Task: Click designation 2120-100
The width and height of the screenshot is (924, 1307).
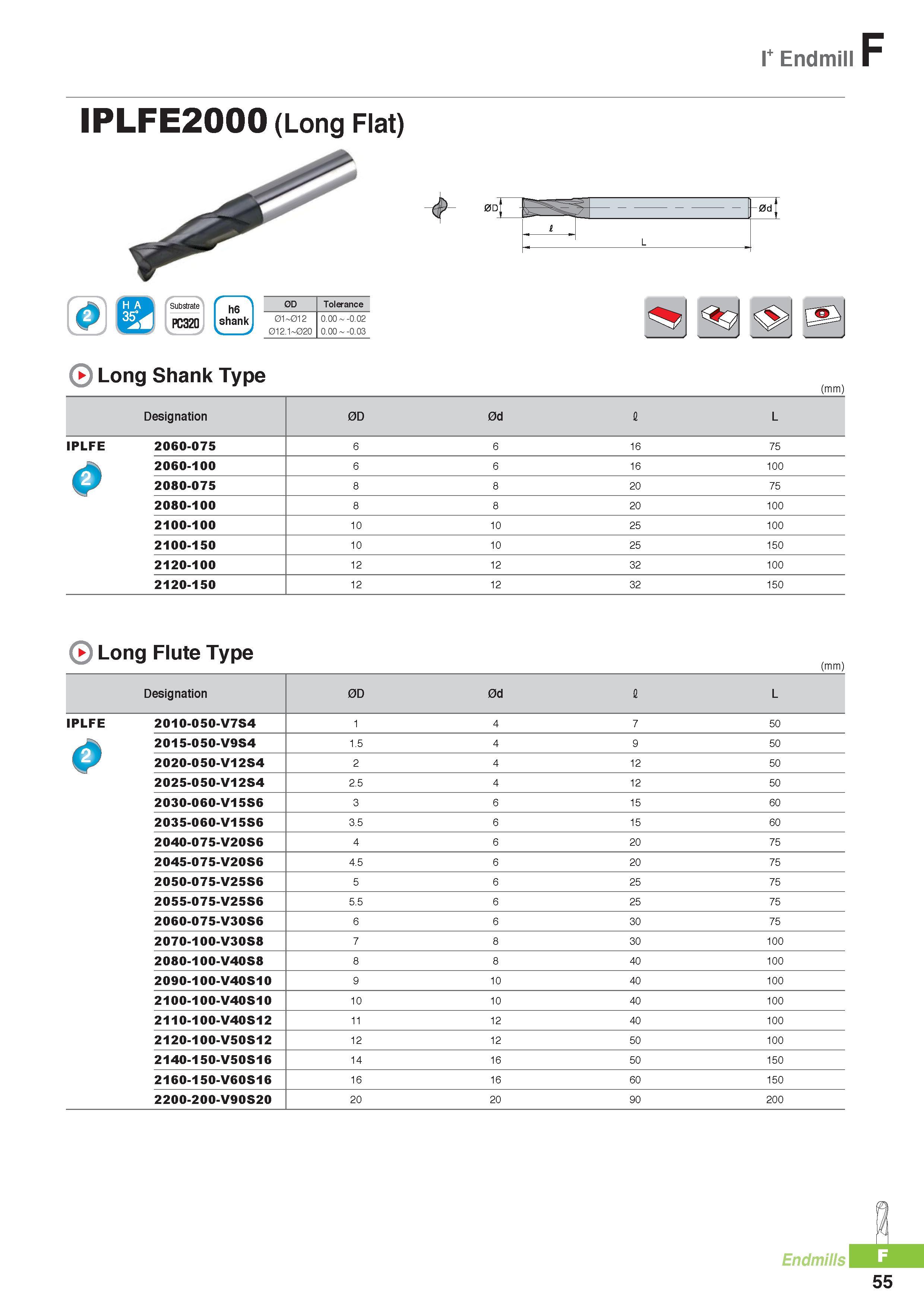Action: point(185,565)
